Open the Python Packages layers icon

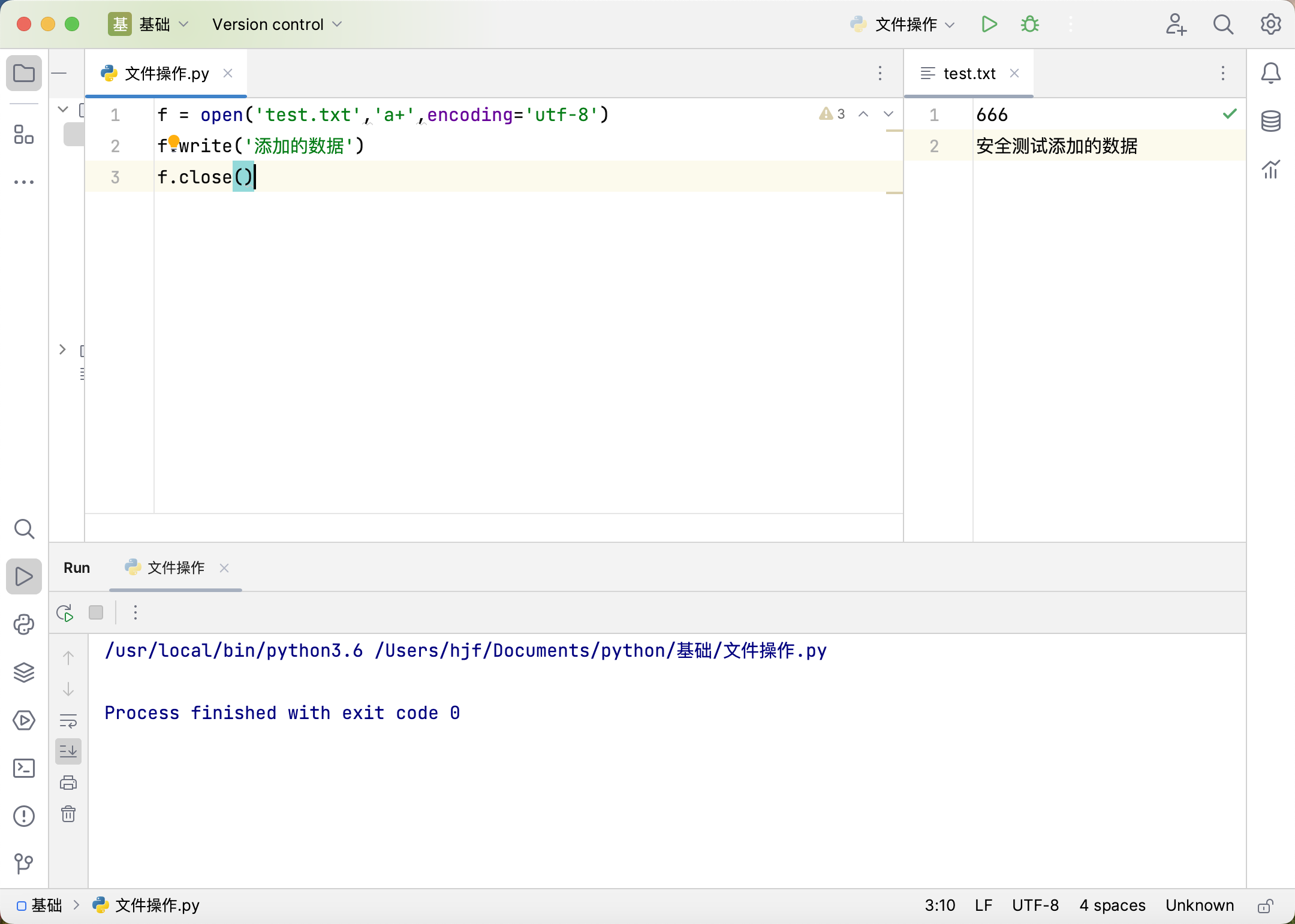click(x=24, y=672)
